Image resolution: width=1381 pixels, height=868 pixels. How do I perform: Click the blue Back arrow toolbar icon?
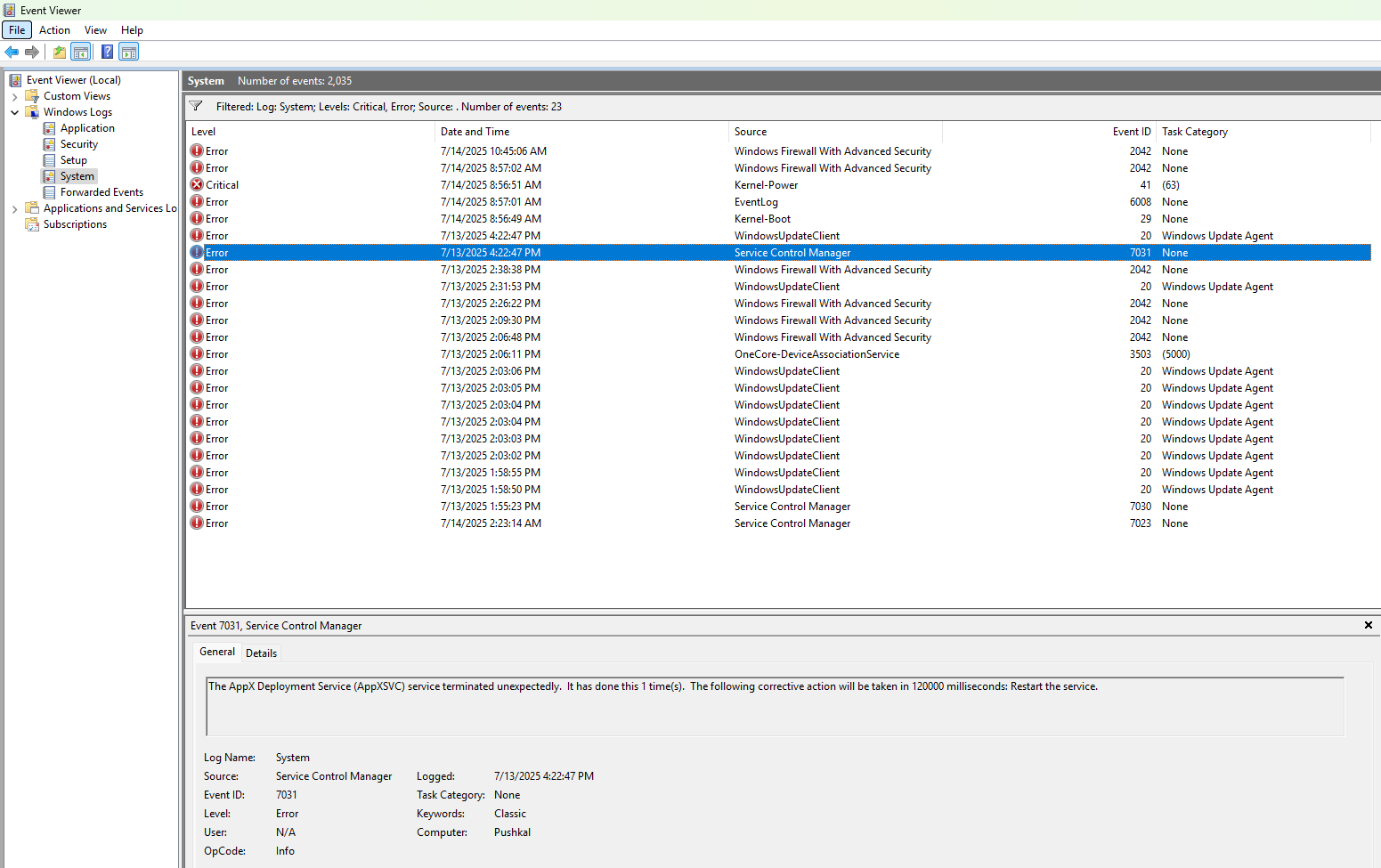click(x=12, y=52)
